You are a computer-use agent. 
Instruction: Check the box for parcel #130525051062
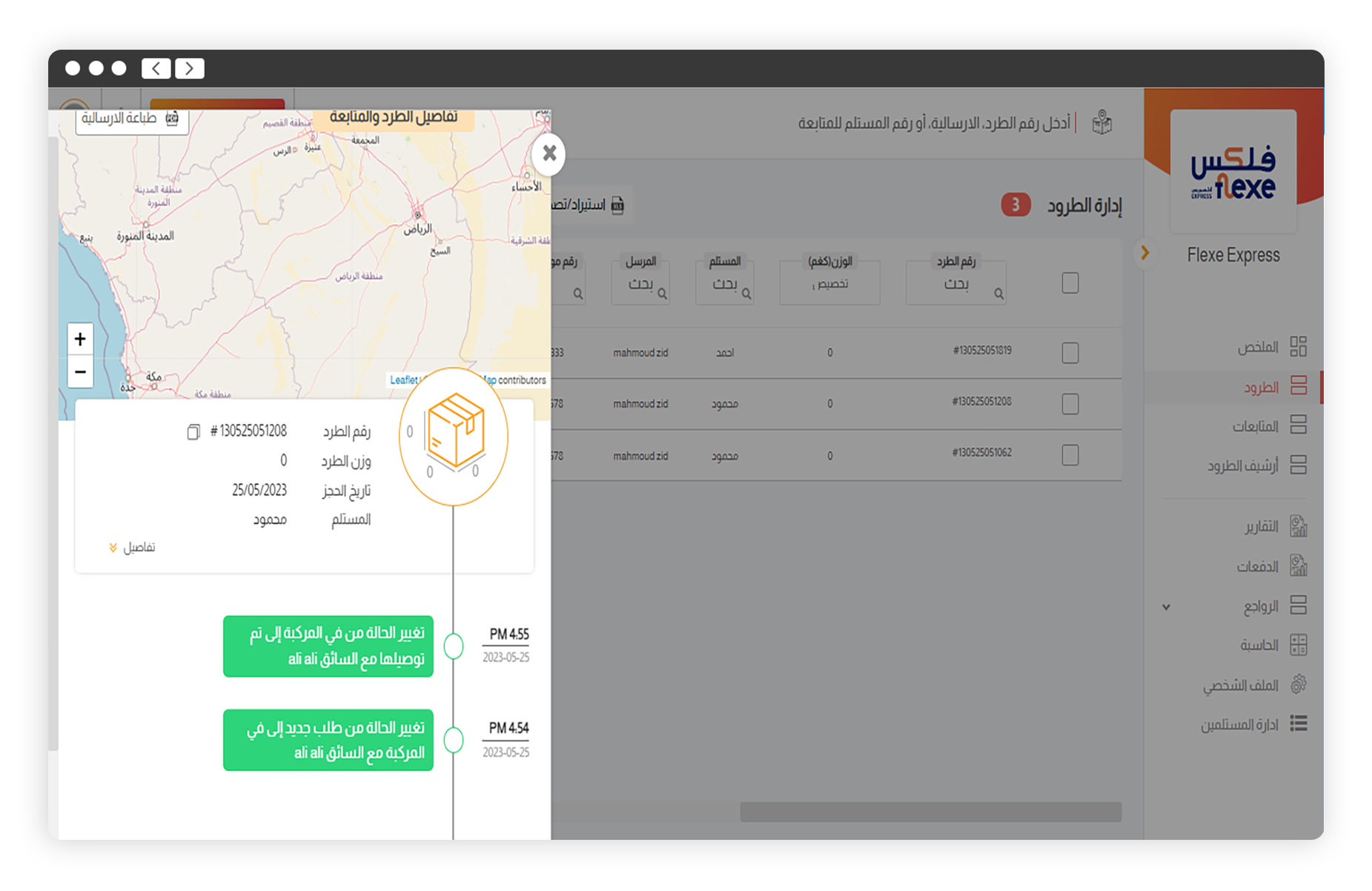coord(1070,455)
